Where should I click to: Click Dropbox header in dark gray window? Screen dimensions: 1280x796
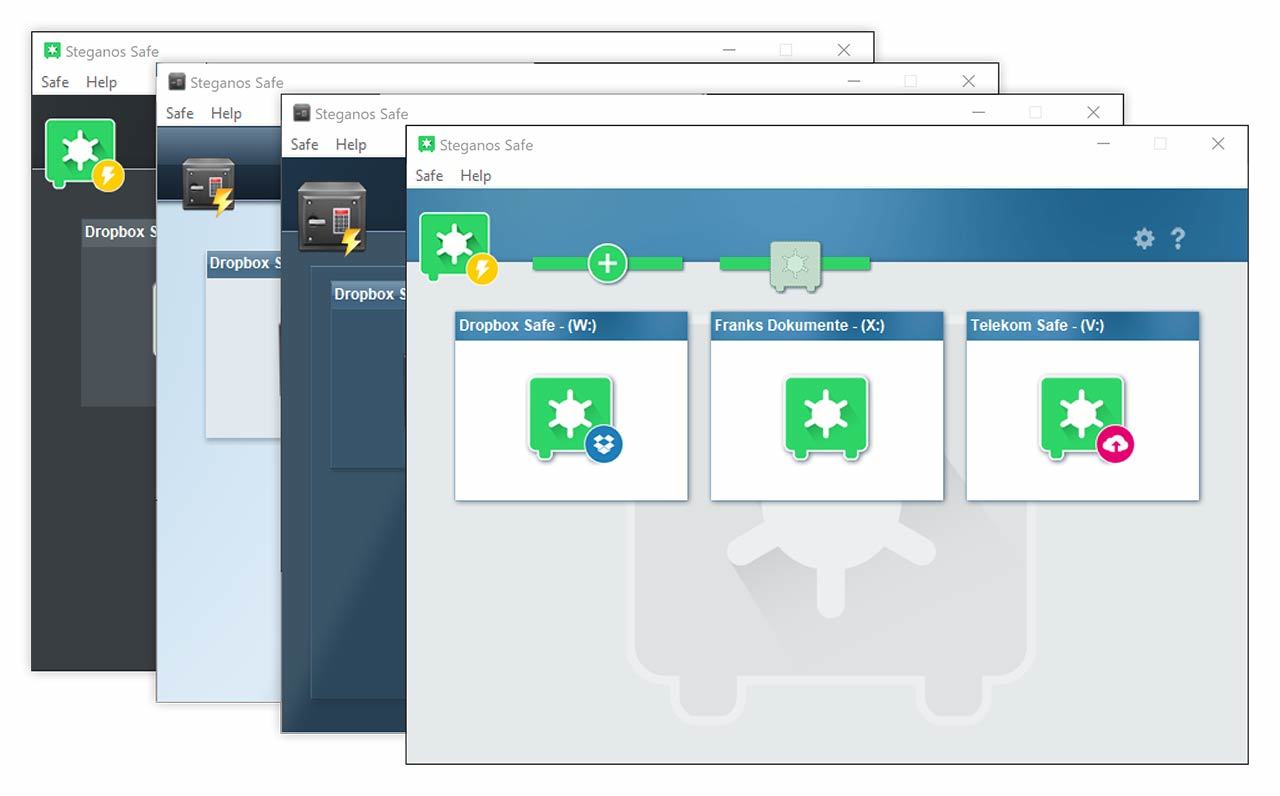(x=119, y=232)
